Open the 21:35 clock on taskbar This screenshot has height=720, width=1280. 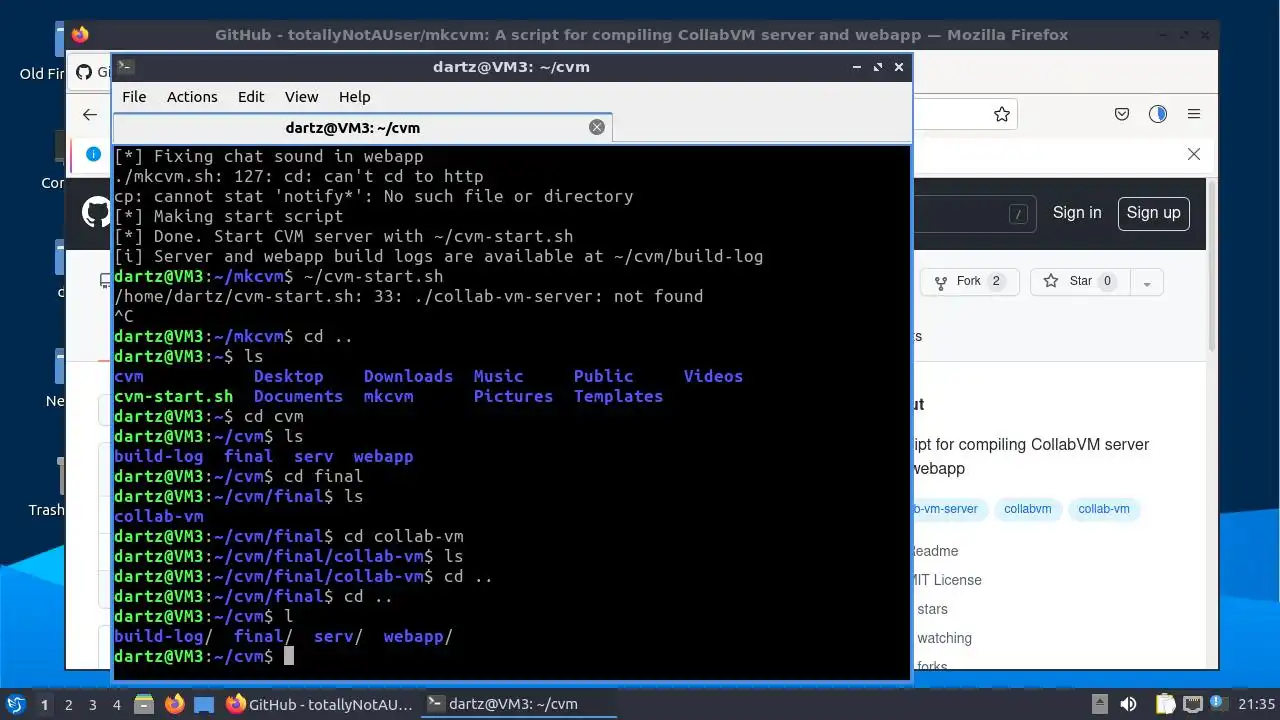1257,704
